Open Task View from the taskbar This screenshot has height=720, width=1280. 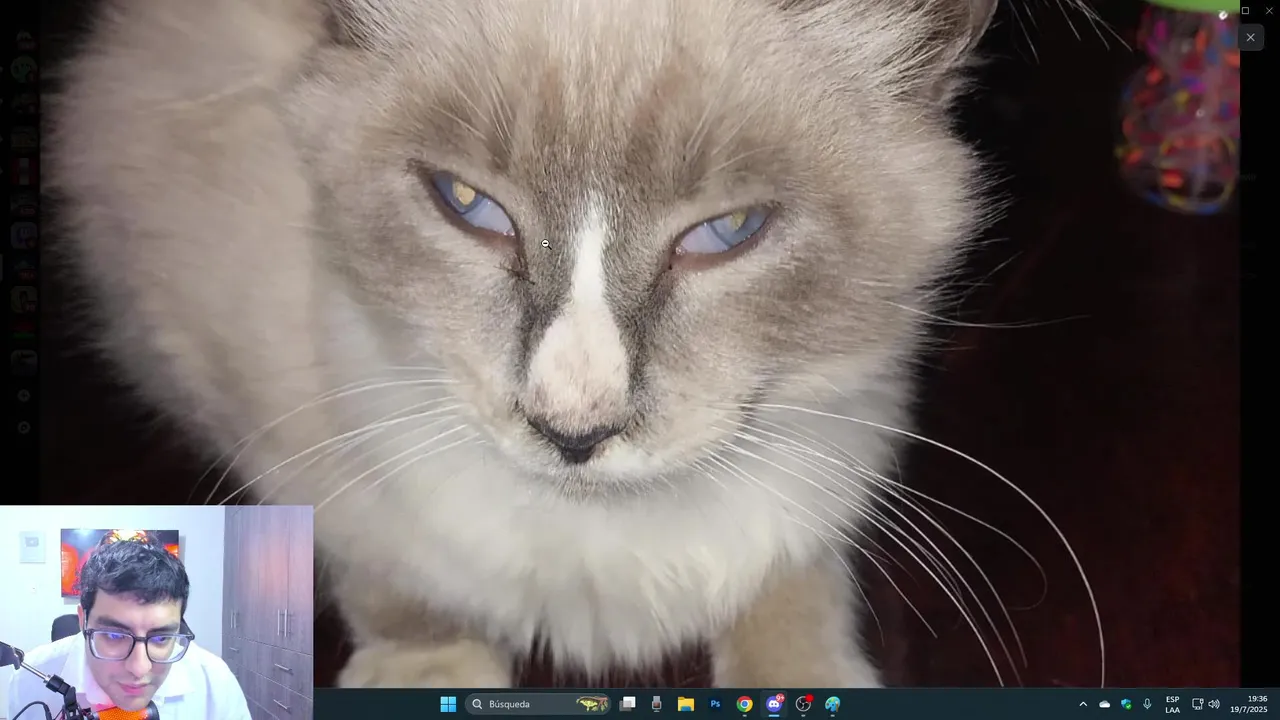coord(627,704)
